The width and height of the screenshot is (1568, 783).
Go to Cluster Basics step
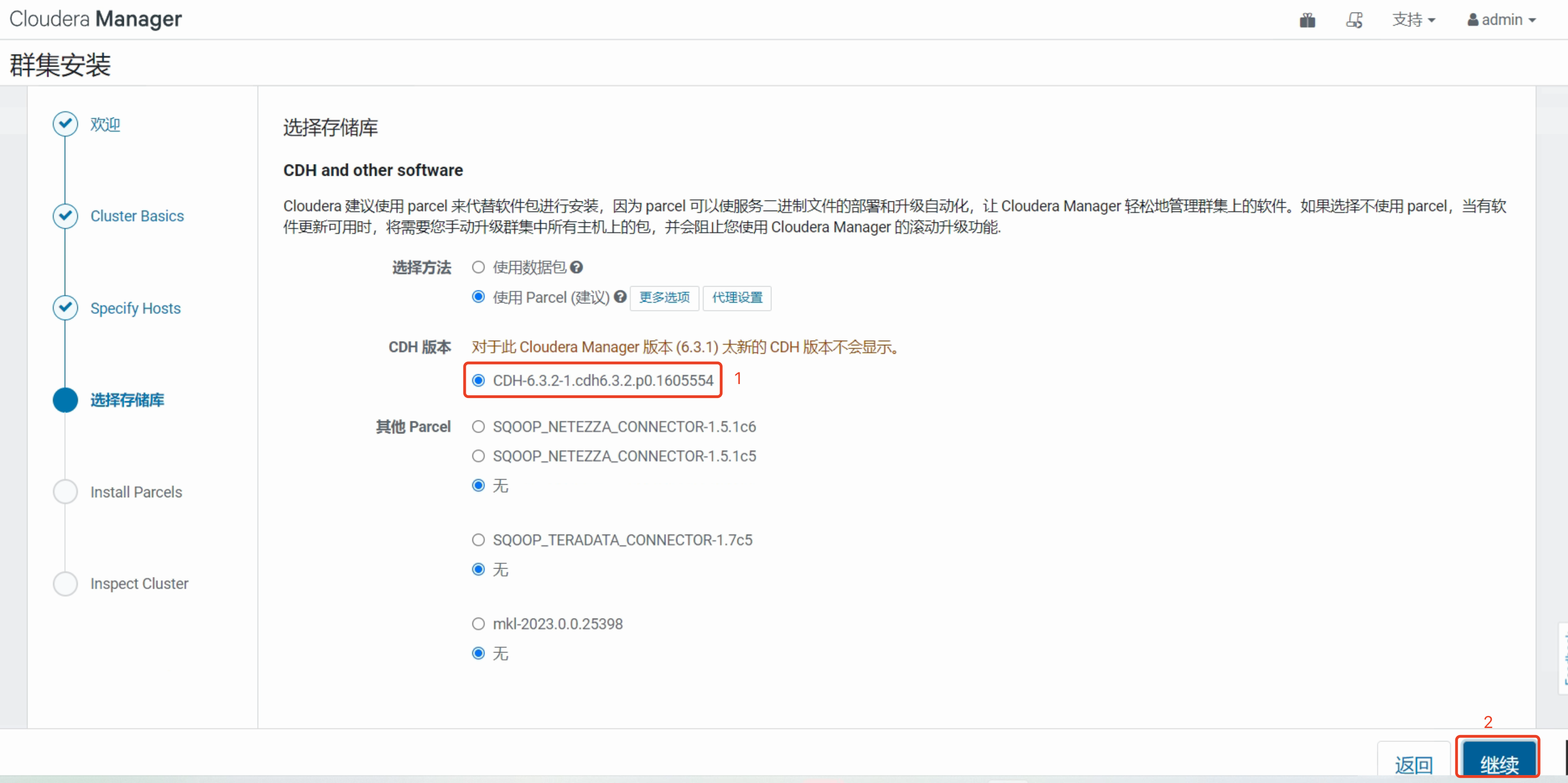[x=137, y=216]
